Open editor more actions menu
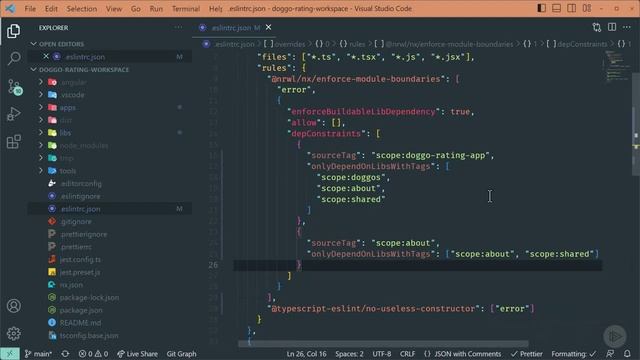This screenshot has height=360, width=640. pyautogui.click(x=627, y=27)
